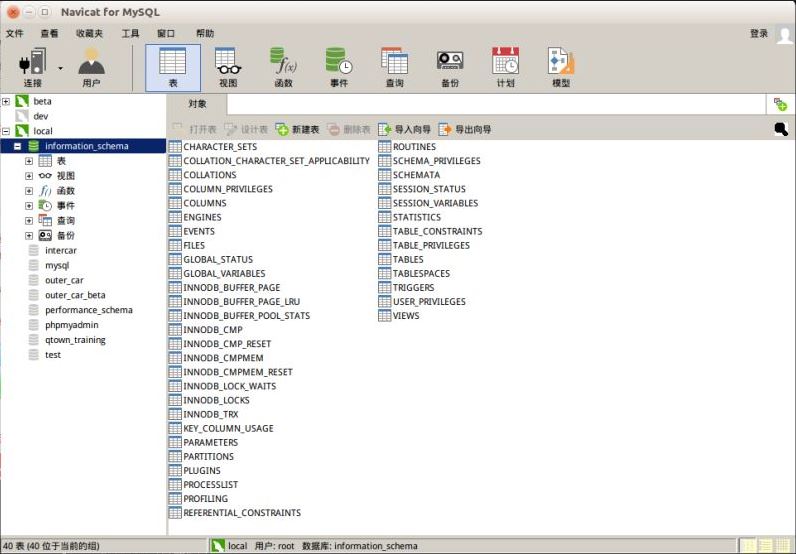Switch to the 对象 objects tab

tap(197, 104)
